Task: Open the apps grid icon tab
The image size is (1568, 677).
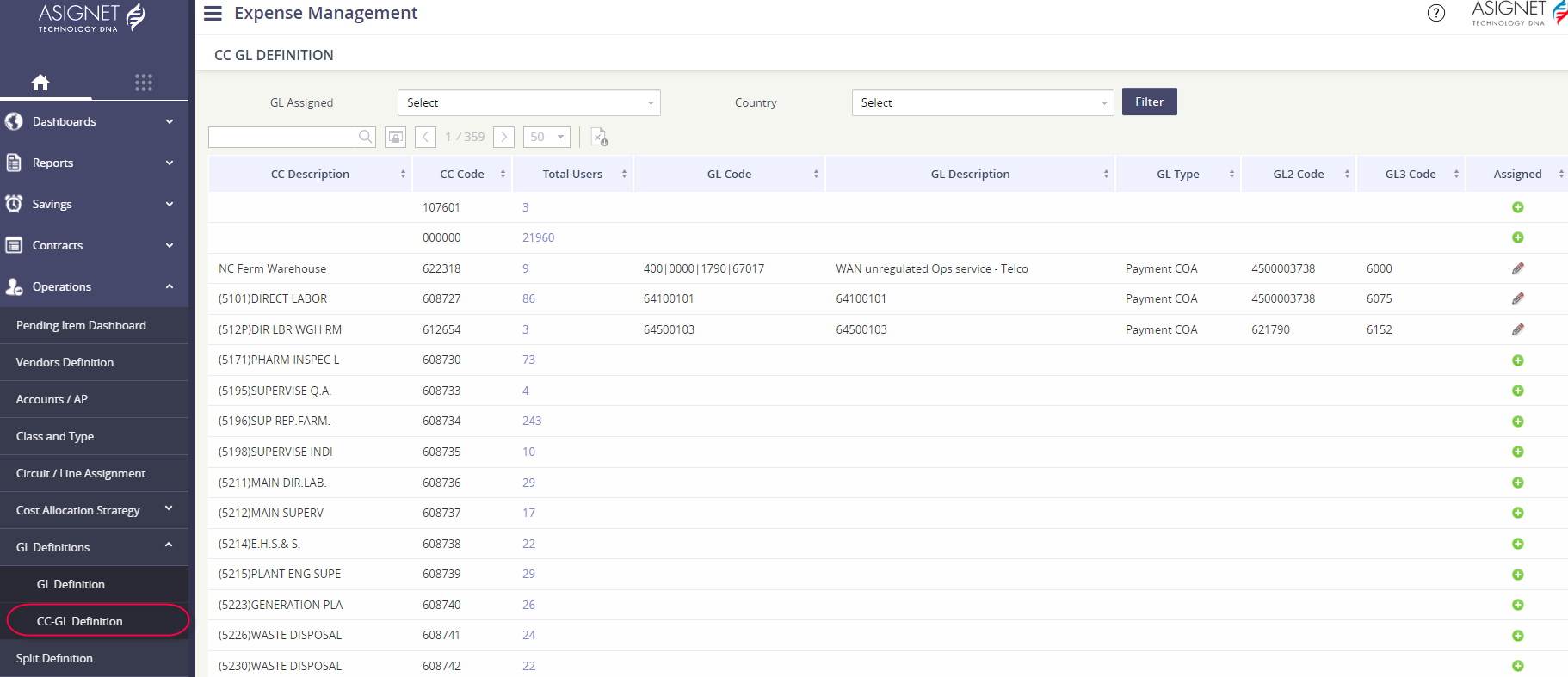Action: click(144, 83)
